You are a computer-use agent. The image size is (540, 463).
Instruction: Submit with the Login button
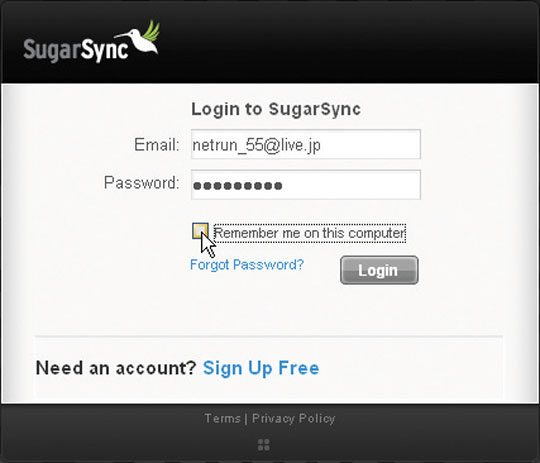coord(379,270)
